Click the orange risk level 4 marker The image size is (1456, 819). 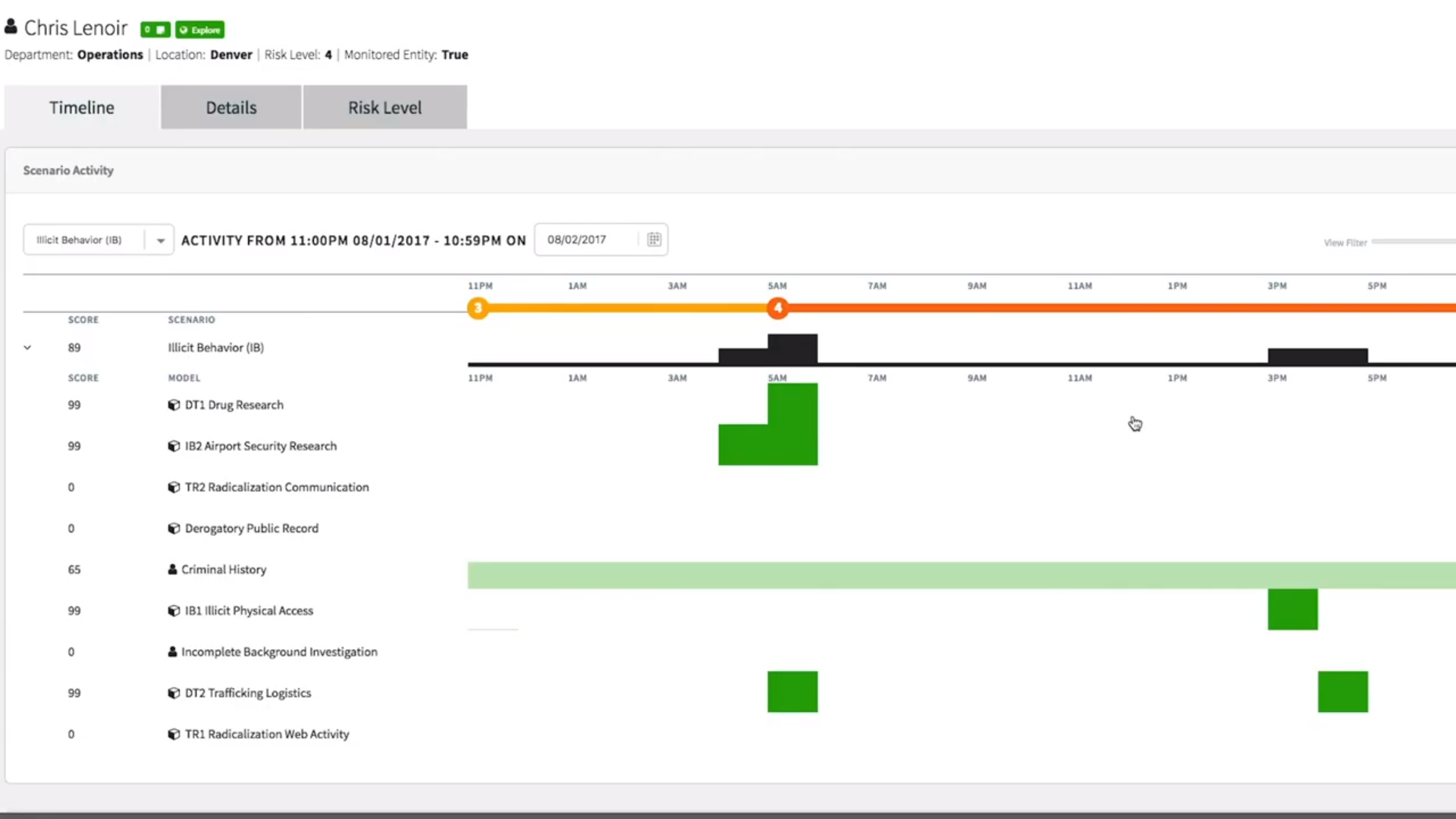tap(778, 308)
